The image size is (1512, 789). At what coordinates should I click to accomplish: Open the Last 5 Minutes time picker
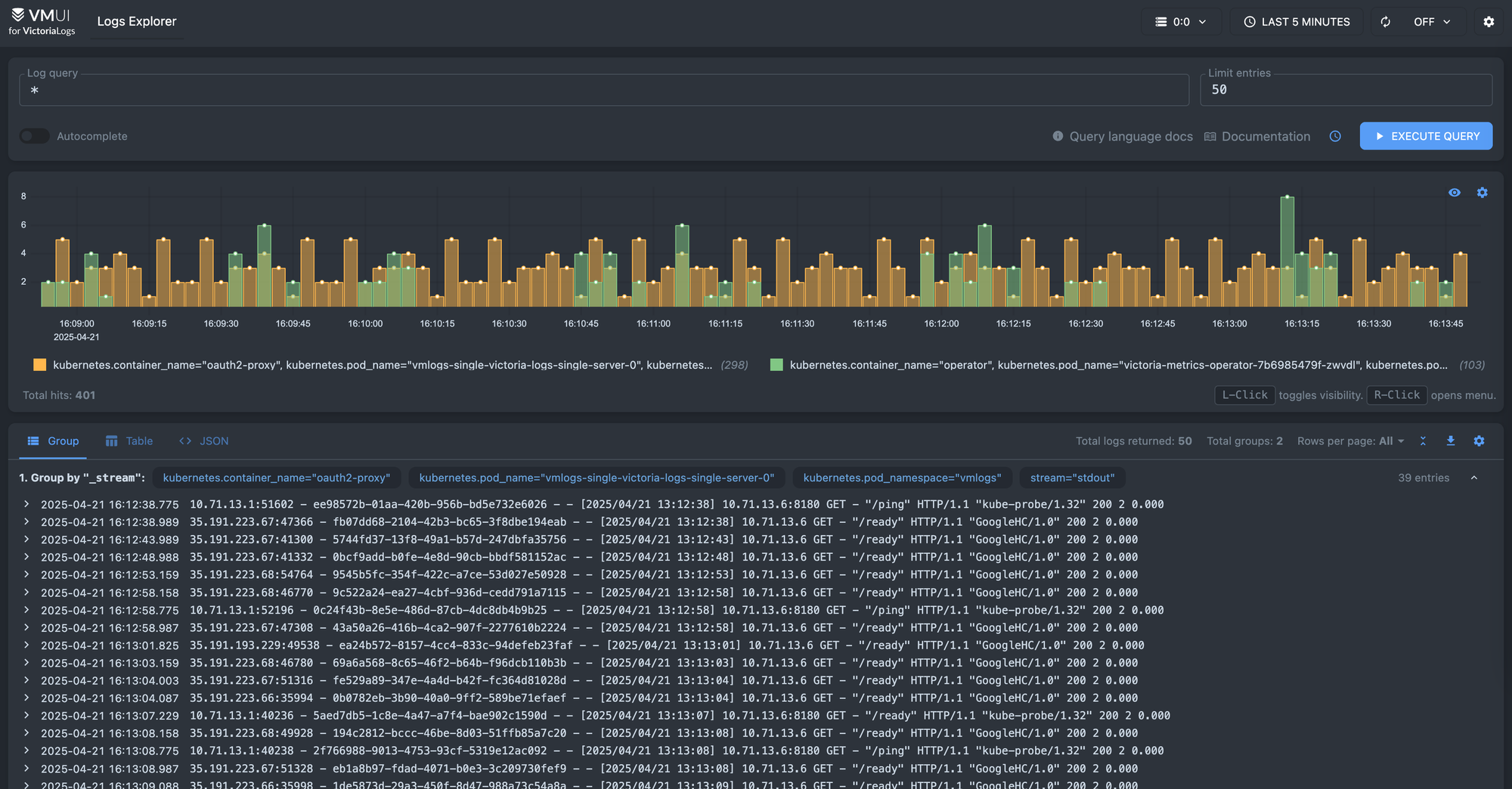(x=1297, y=22)
